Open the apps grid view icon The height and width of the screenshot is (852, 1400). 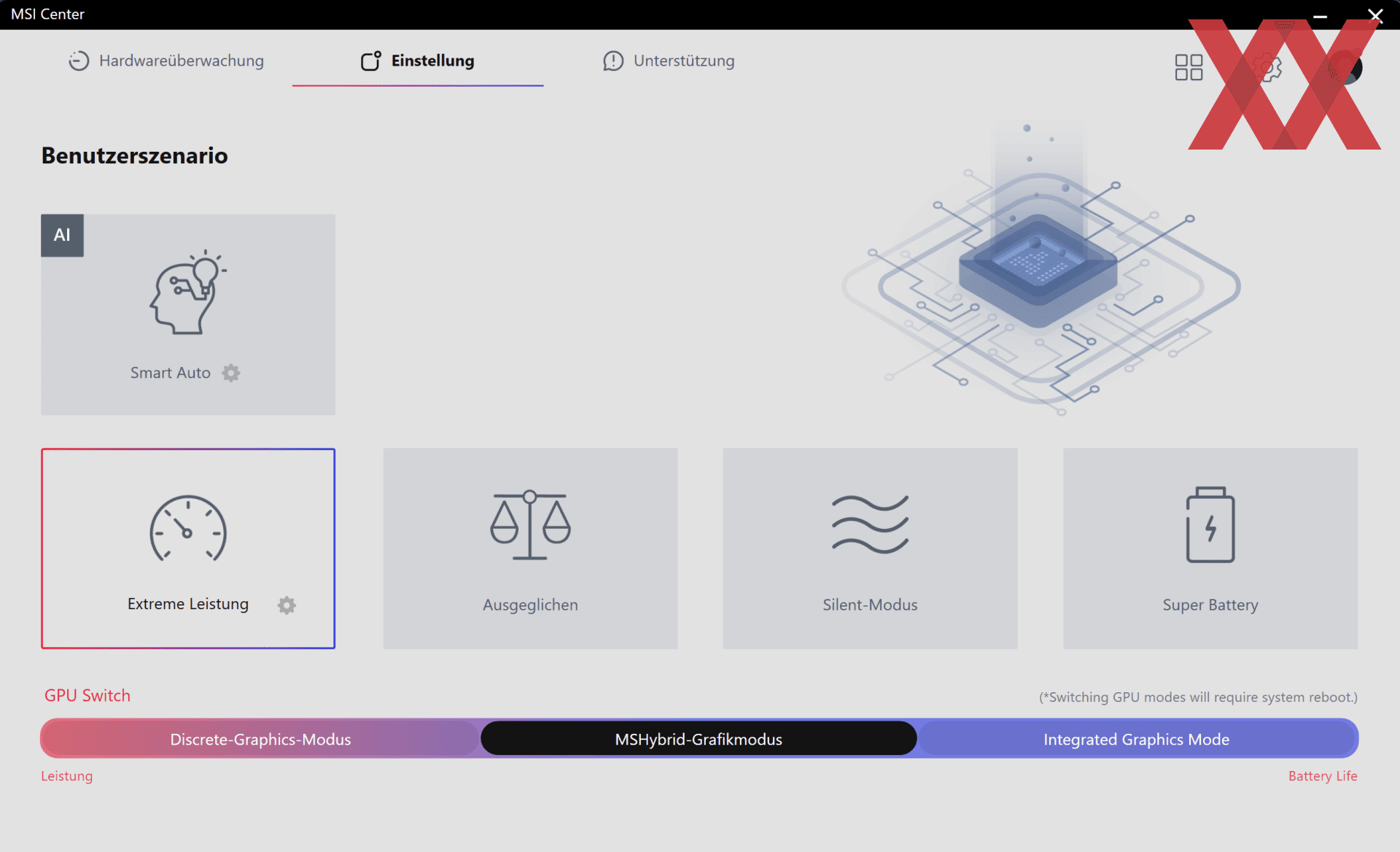[1189, 67]
